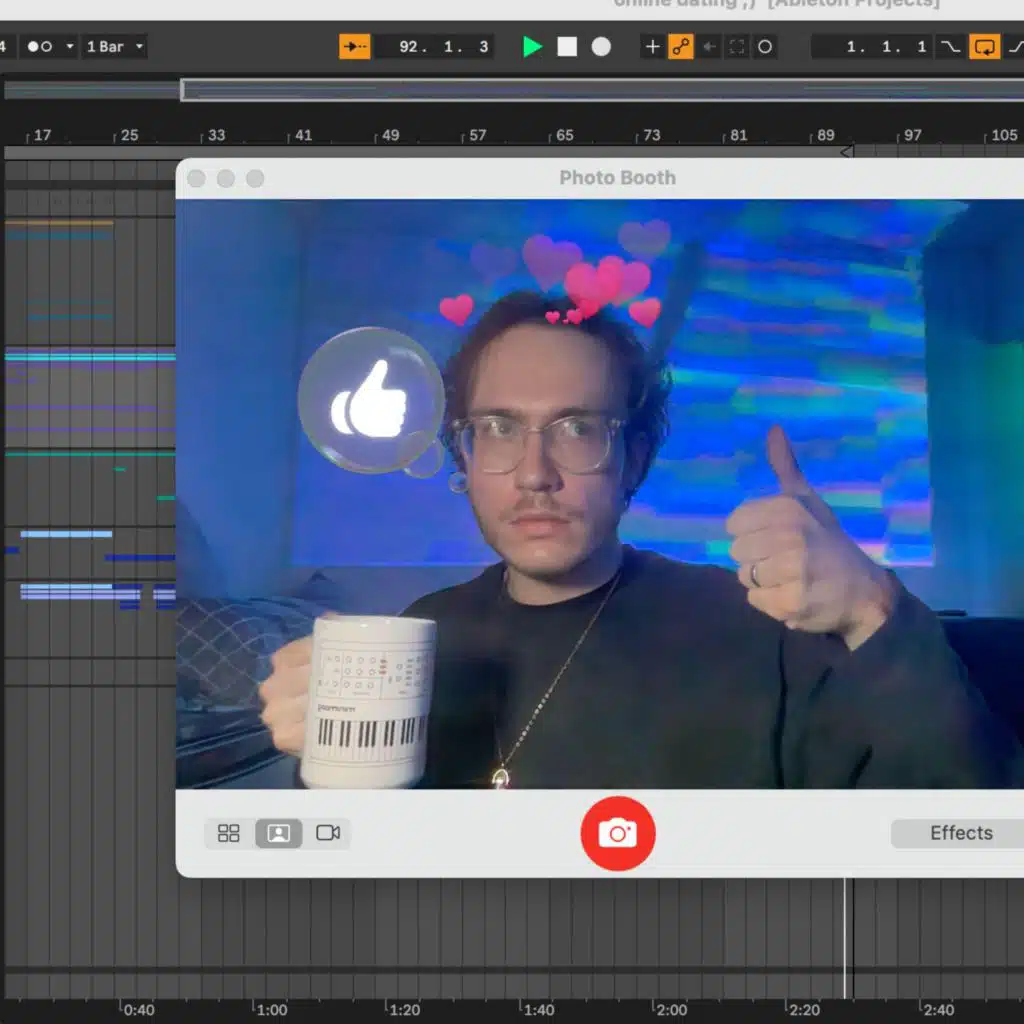
Task: Click the Re-enable Automation arrow icon
Action: [708, 47]
